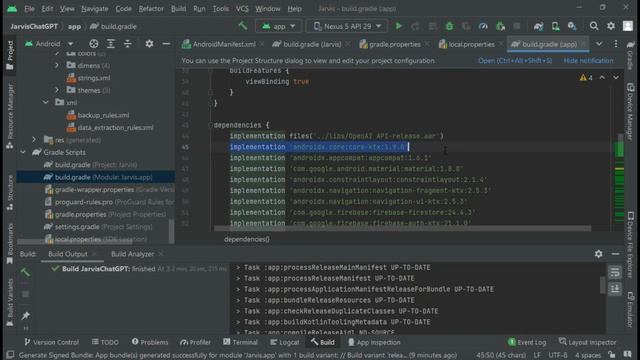Open the Nexus 5 API 29 device dropdown
The width and height of the screenshot is (640, 360).
point(348,26)
